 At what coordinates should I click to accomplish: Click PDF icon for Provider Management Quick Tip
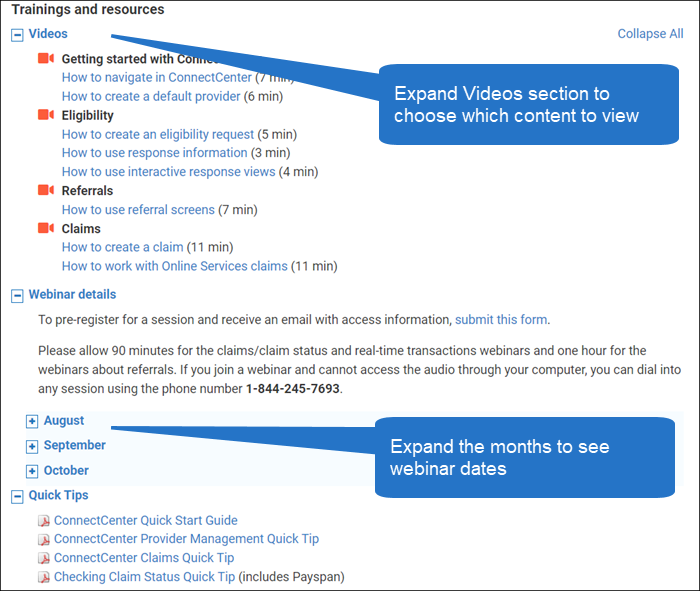click(44, 540)
